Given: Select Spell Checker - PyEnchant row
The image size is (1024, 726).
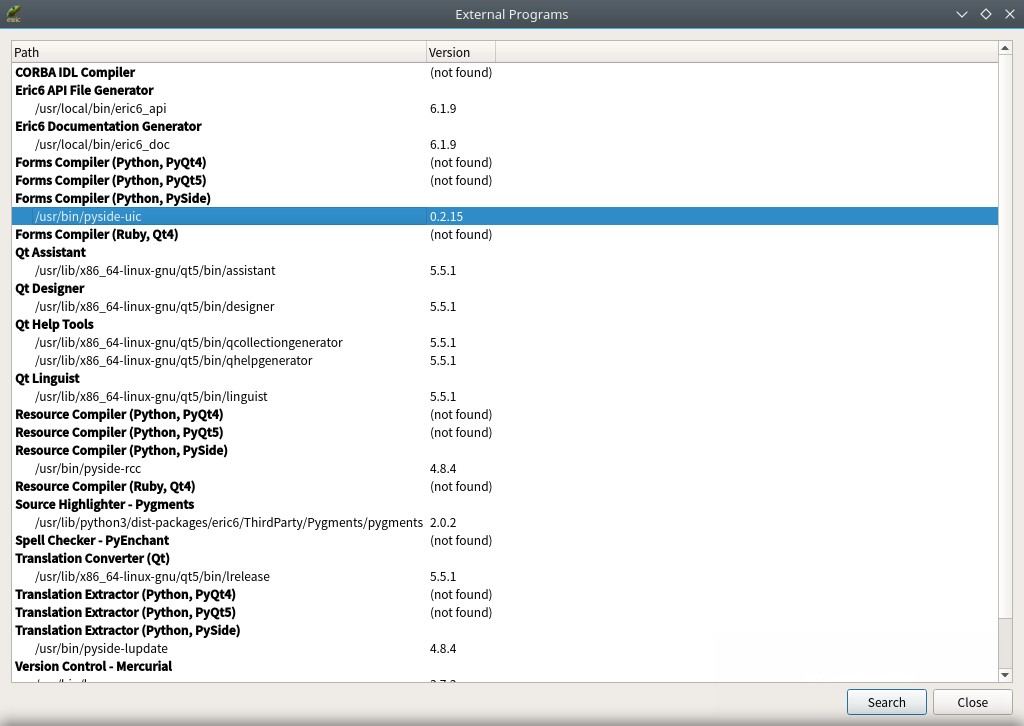Looking at the screenshot, I should (x=505, y=541).
